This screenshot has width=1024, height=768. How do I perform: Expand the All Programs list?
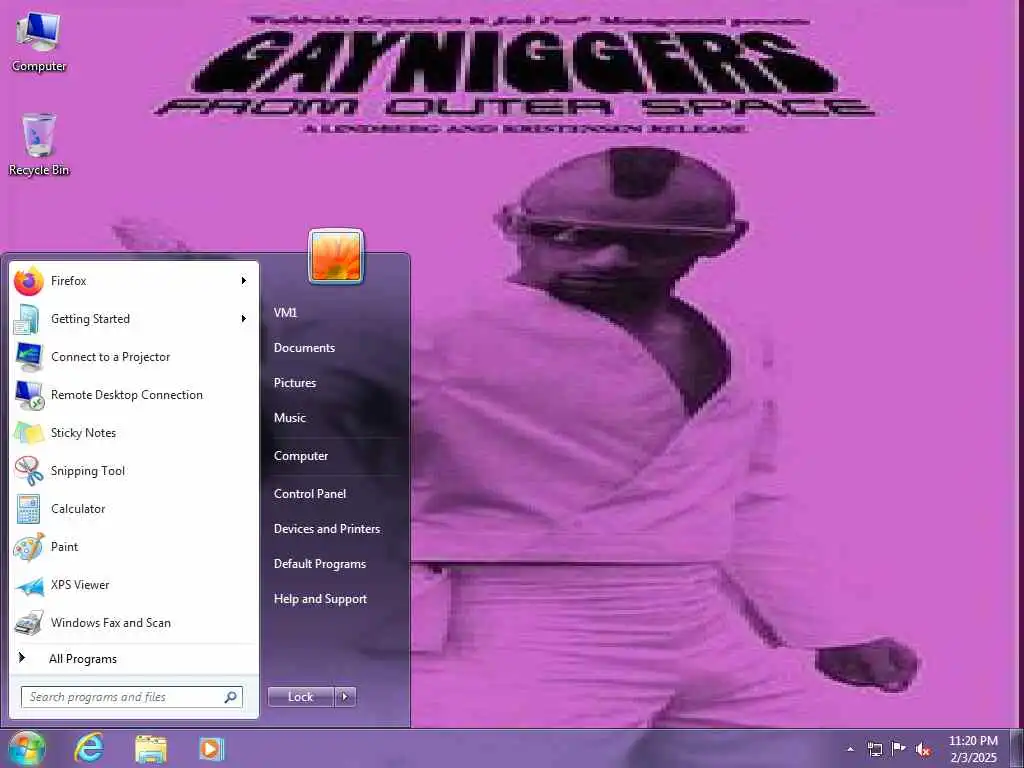coord(134,659)
